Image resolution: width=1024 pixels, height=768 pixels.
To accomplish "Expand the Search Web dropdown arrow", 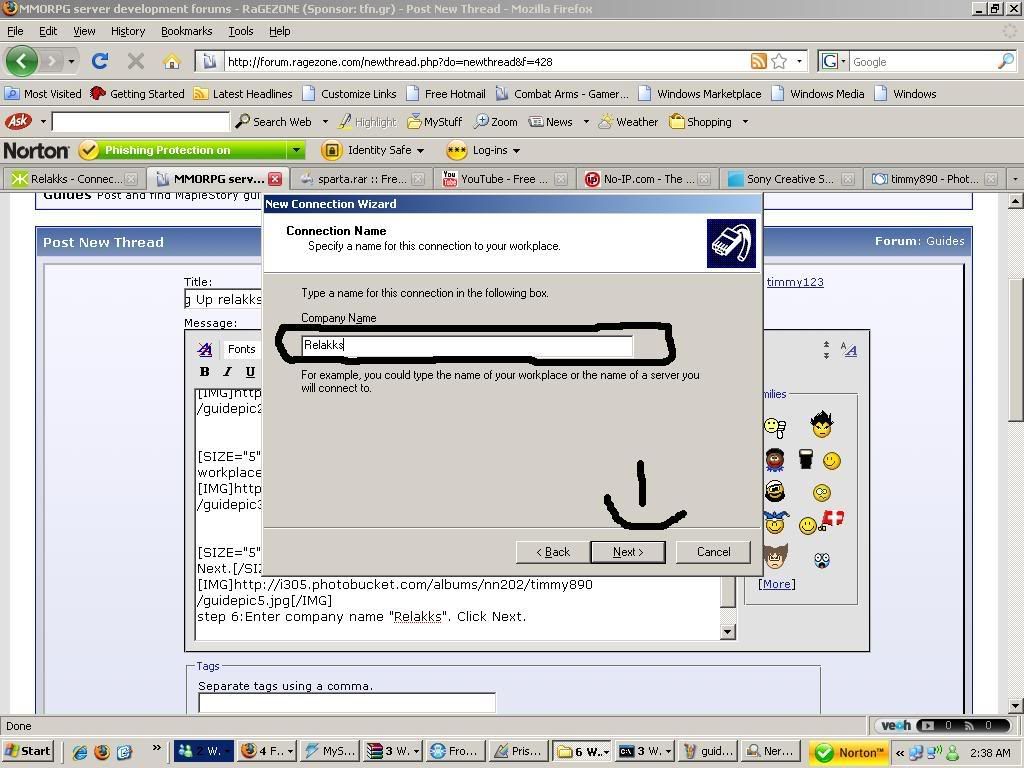I will point(325,121).
